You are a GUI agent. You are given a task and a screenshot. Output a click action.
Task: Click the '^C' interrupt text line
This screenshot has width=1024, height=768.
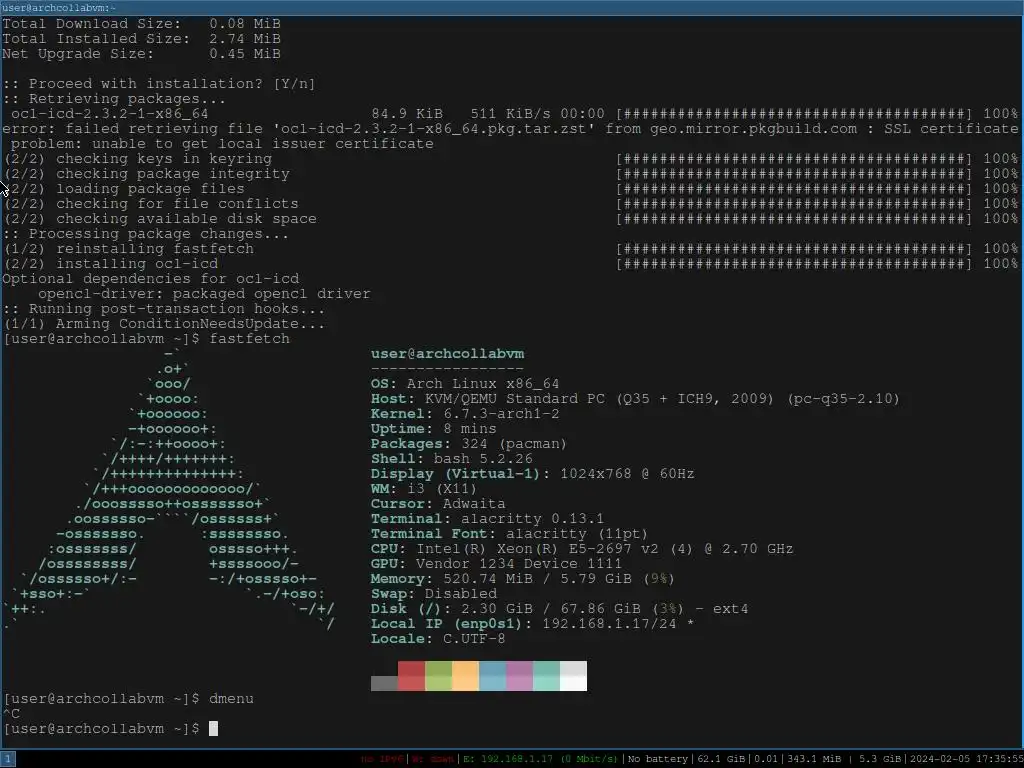11,713
